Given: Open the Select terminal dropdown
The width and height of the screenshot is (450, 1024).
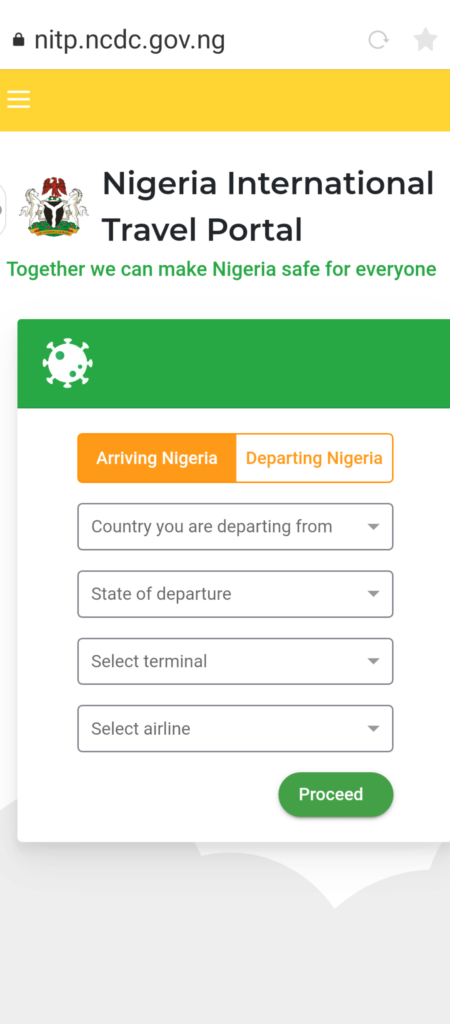Looking at the screenshot, I should point(235,661).
